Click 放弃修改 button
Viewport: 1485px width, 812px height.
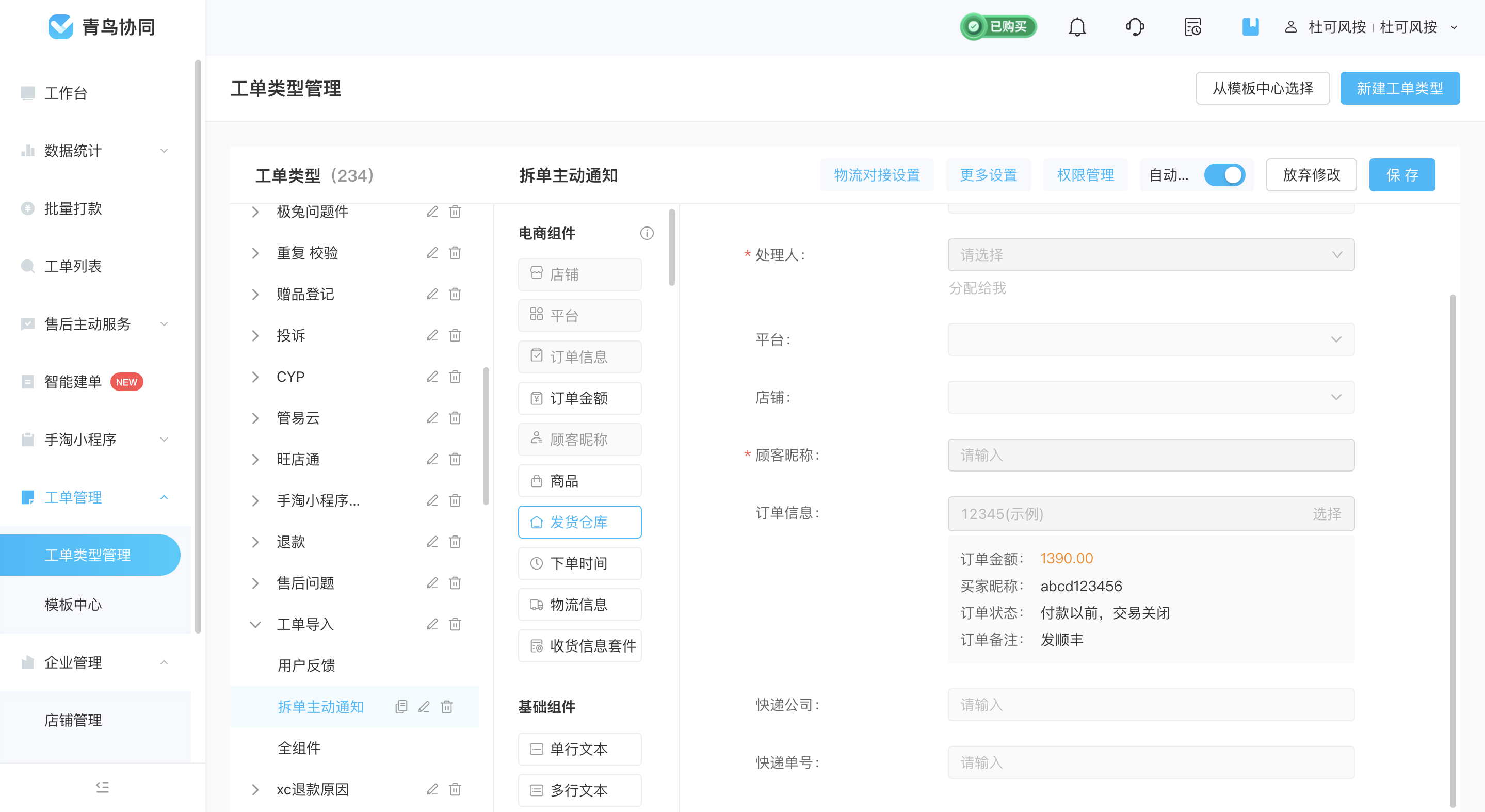1311,175
